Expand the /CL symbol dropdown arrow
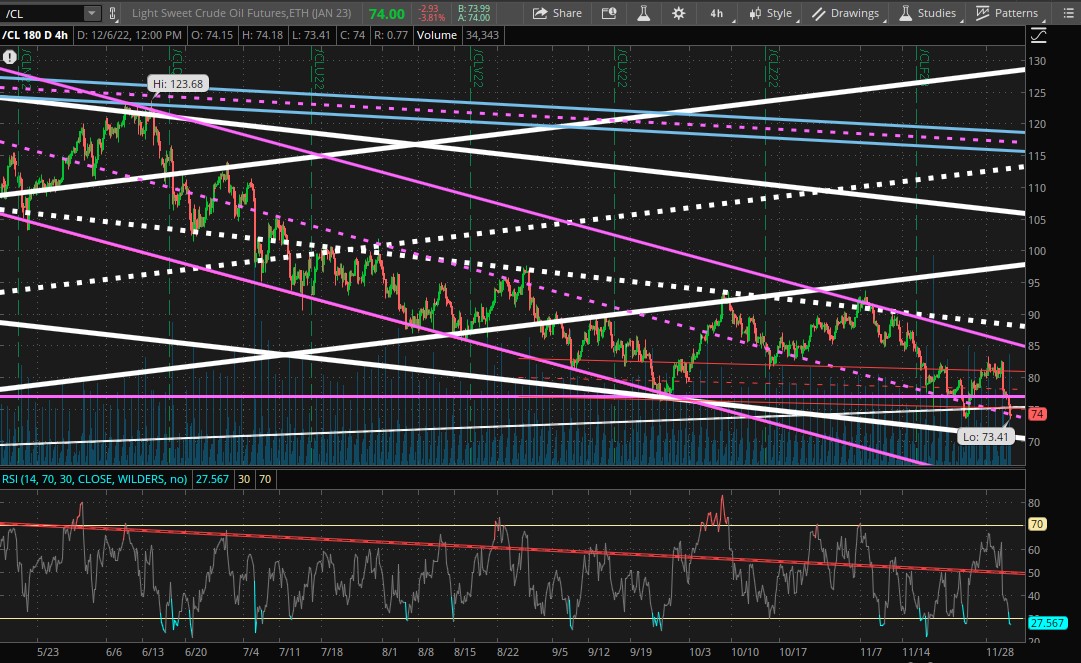 (x=92, y=13)
